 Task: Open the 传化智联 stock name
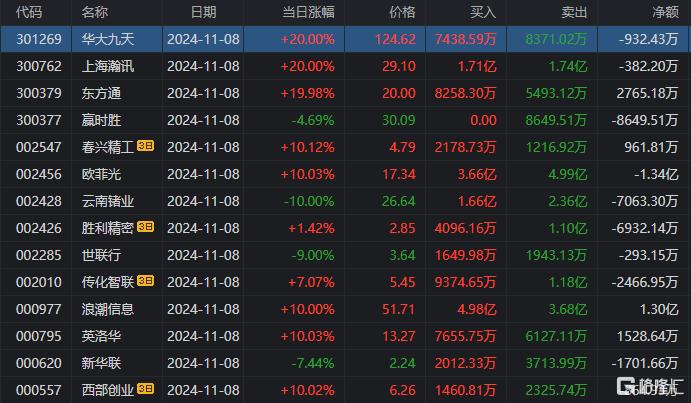point(108,282)
